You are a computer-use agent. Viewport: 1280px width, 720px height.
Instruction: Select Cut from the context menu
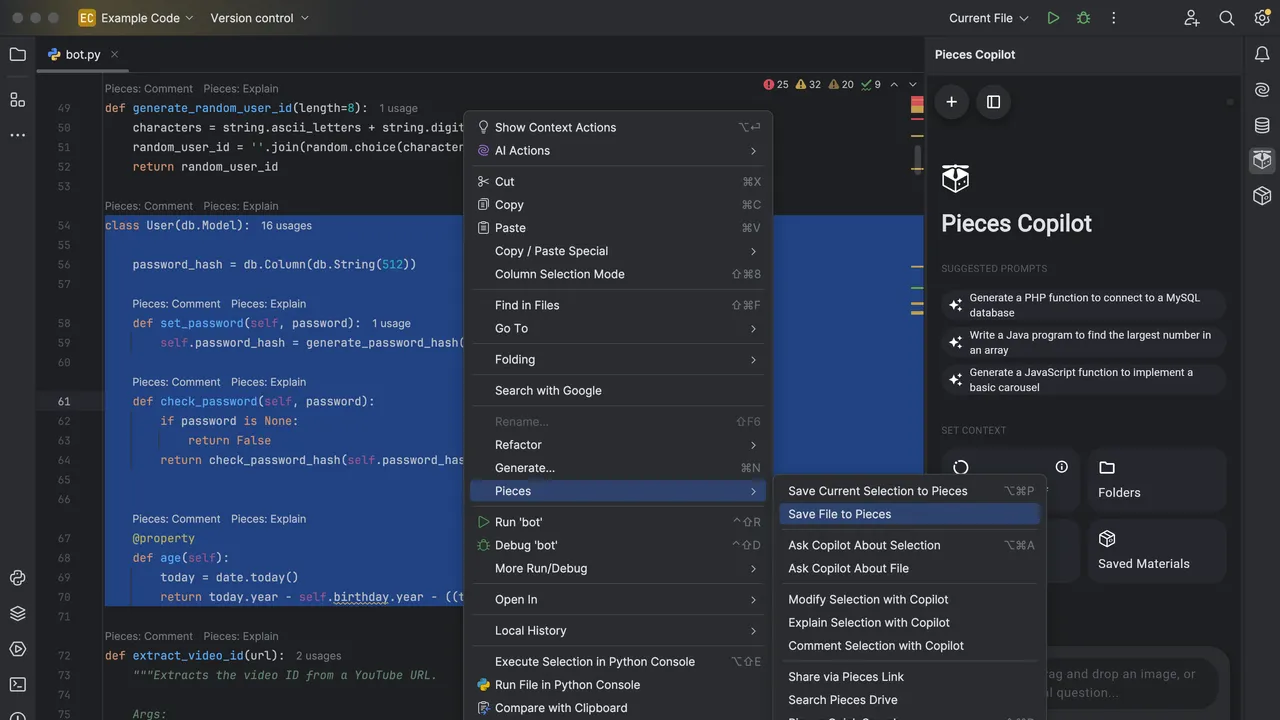click(619, 181)
